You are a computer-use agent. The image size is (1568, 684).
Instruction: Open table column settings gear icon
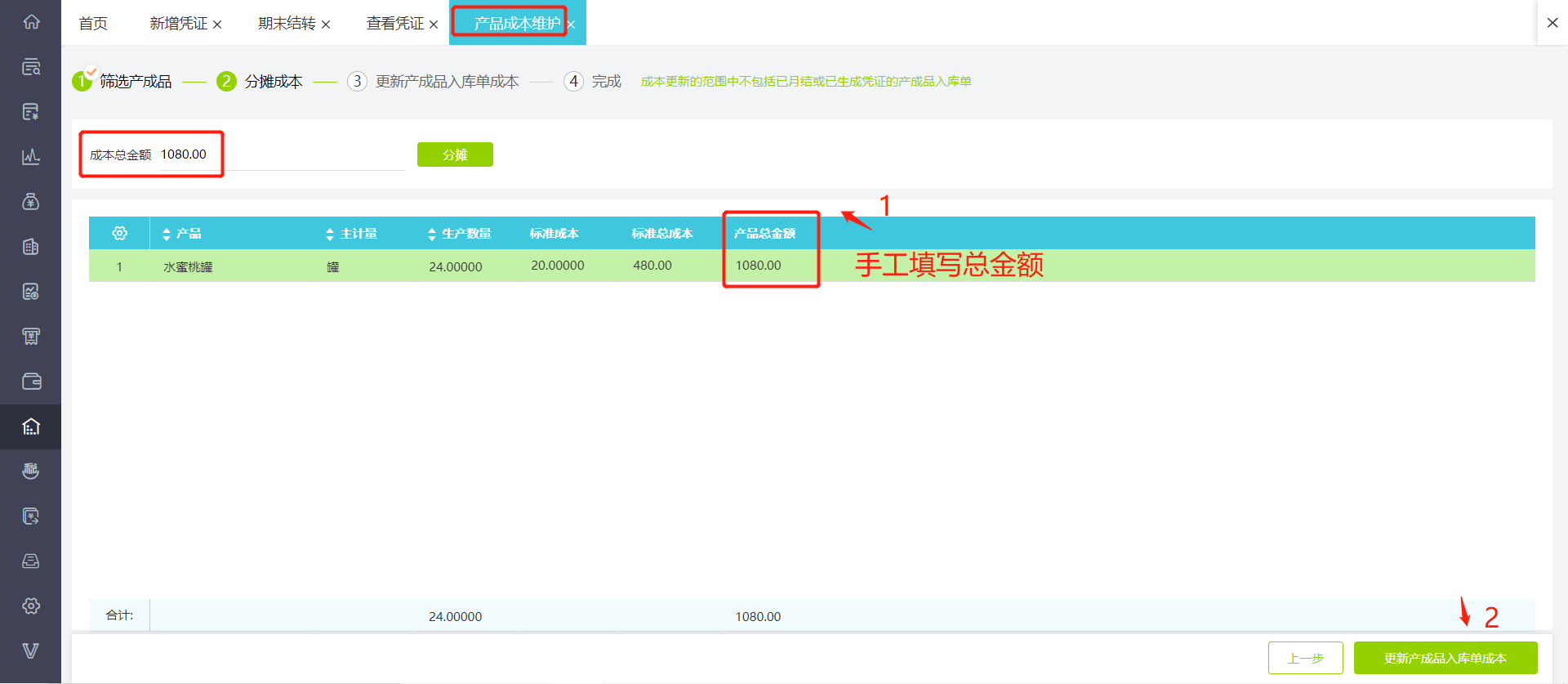coord(119,234)
